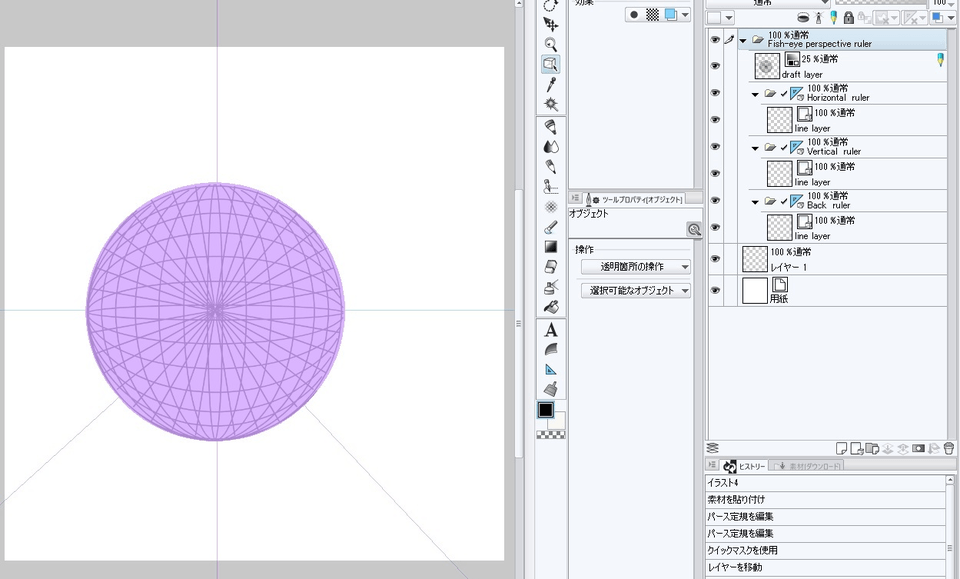This screenshot has width=960, height=579.
Task: Hide the 用紙 paper layer
Action: pyautogui.click(x=715, y=290)
